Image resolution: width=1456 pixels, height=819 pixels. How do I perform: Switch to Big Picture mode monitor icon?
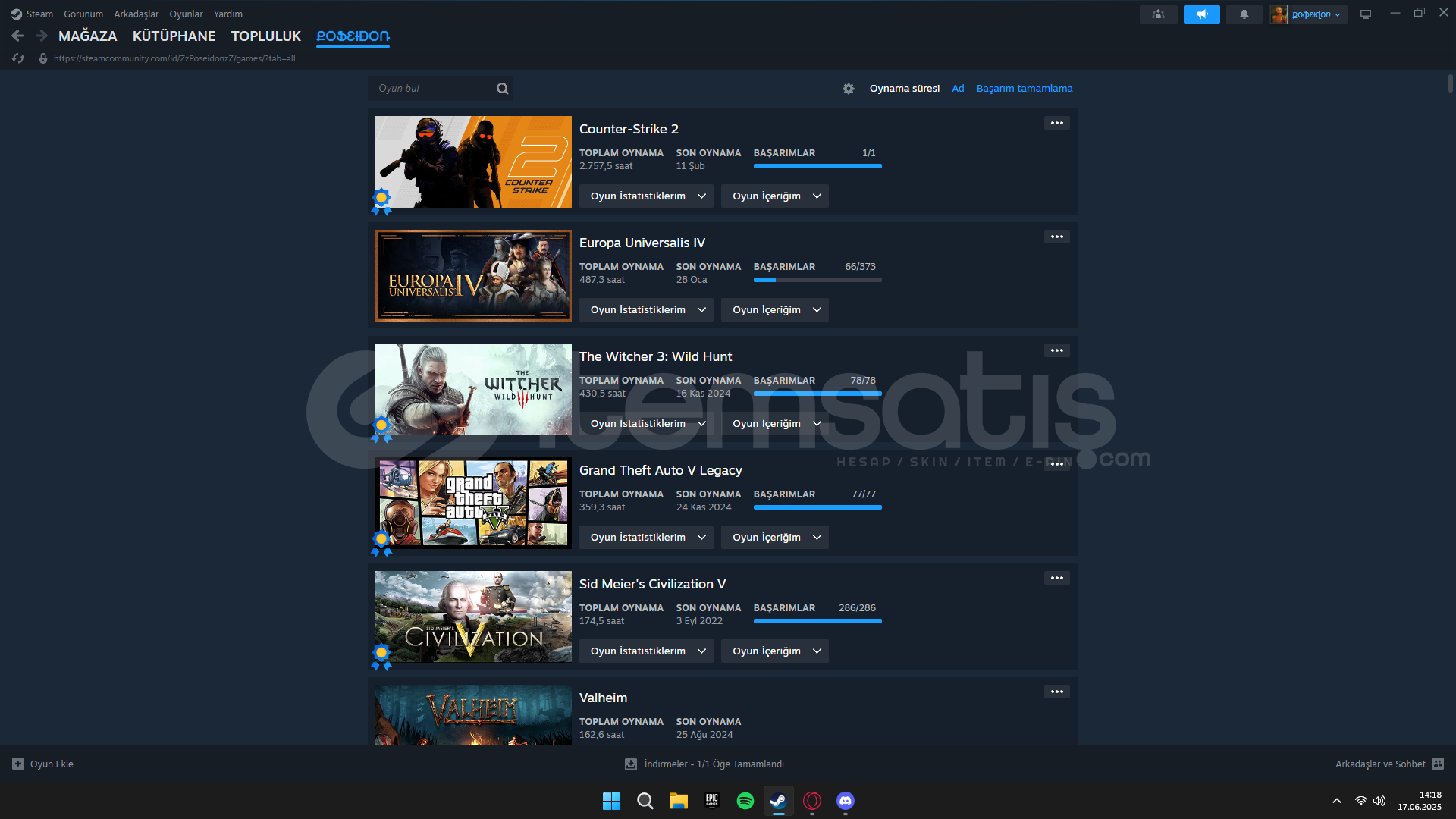[1365, 14]
